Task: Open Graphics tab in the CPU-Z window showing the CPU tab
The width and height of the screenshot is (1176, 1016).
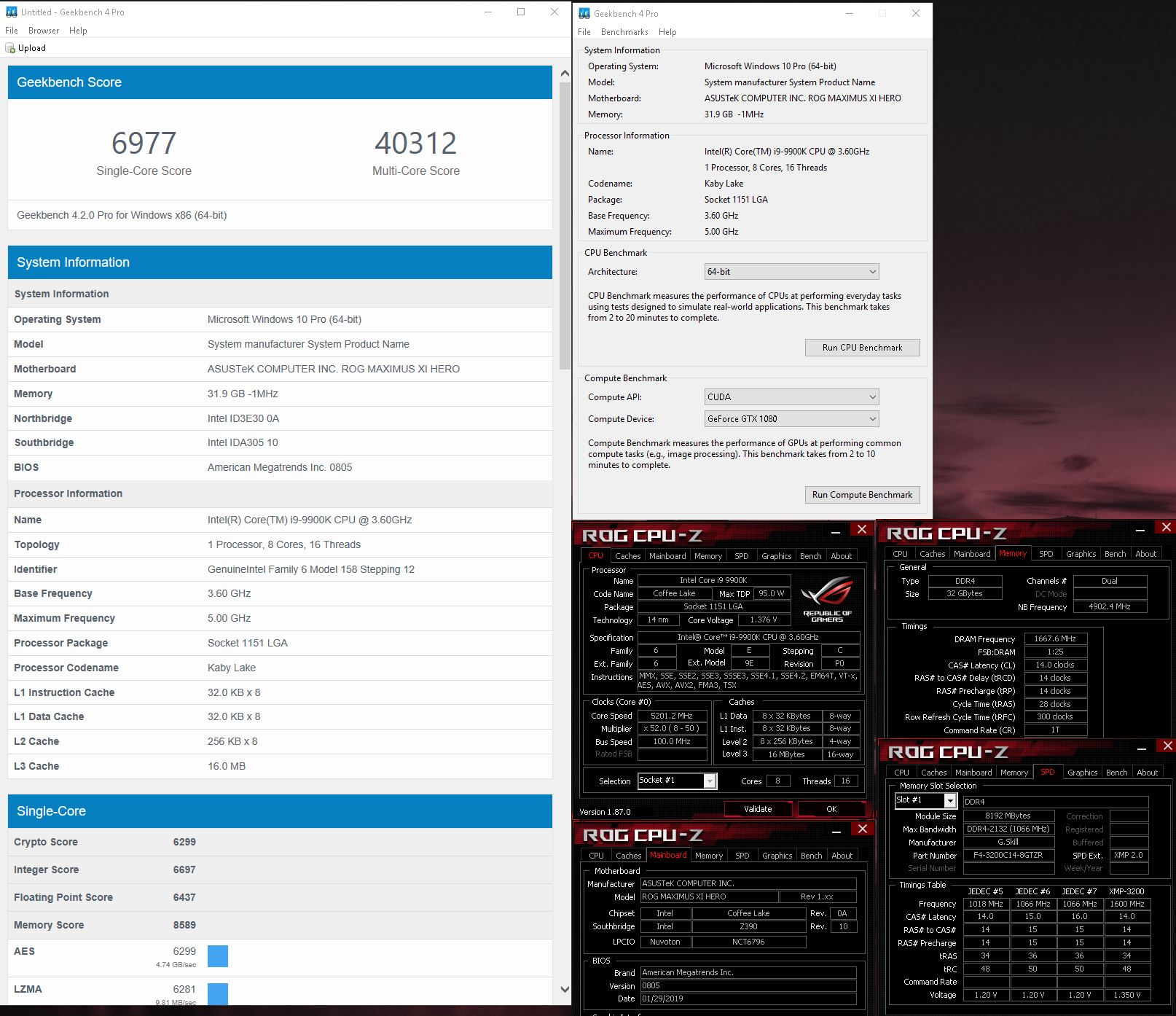Action: (x=776, y=556)
